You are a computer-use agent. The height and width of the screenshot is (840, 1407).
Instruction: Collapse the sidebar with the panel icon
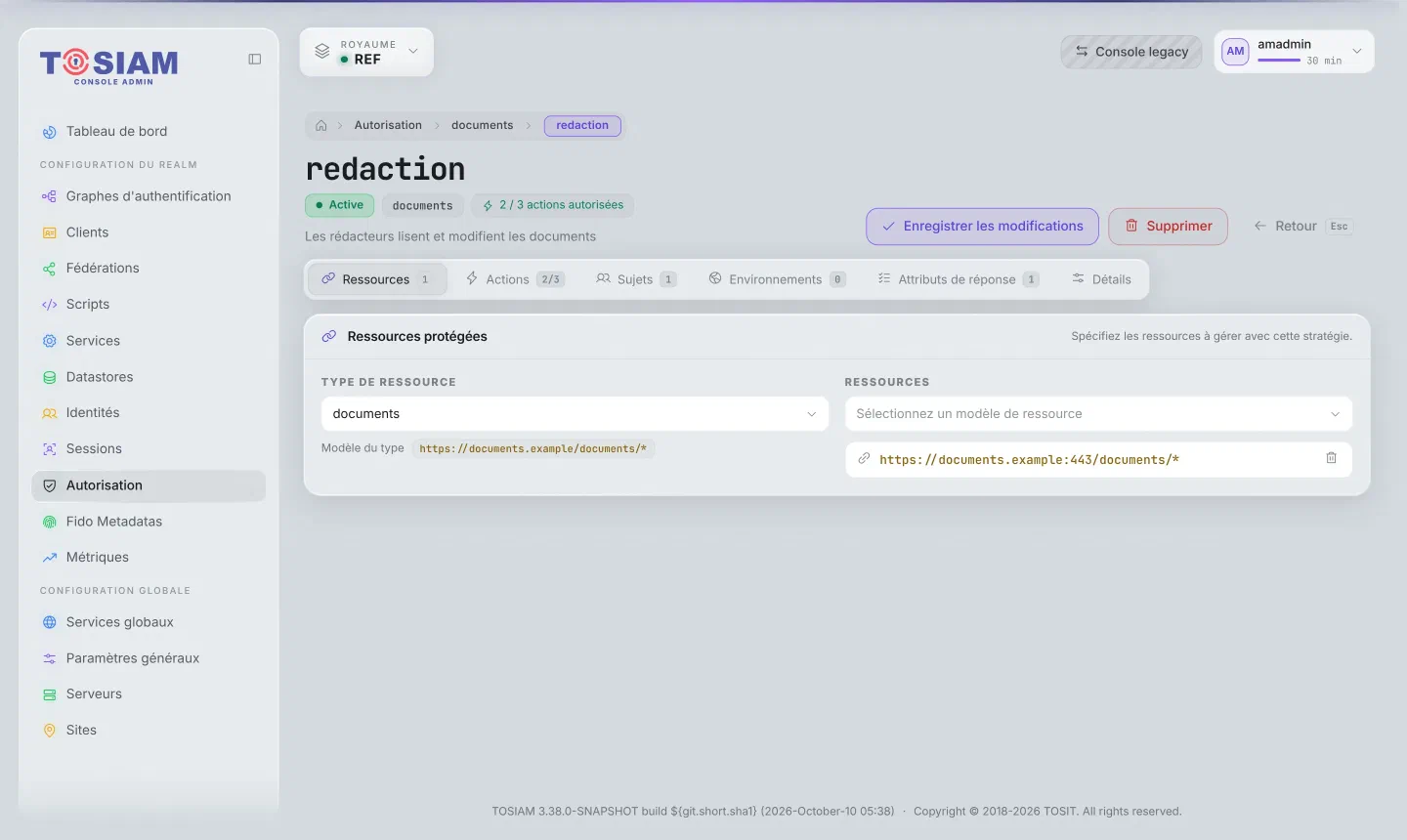(x=255, y=60)
